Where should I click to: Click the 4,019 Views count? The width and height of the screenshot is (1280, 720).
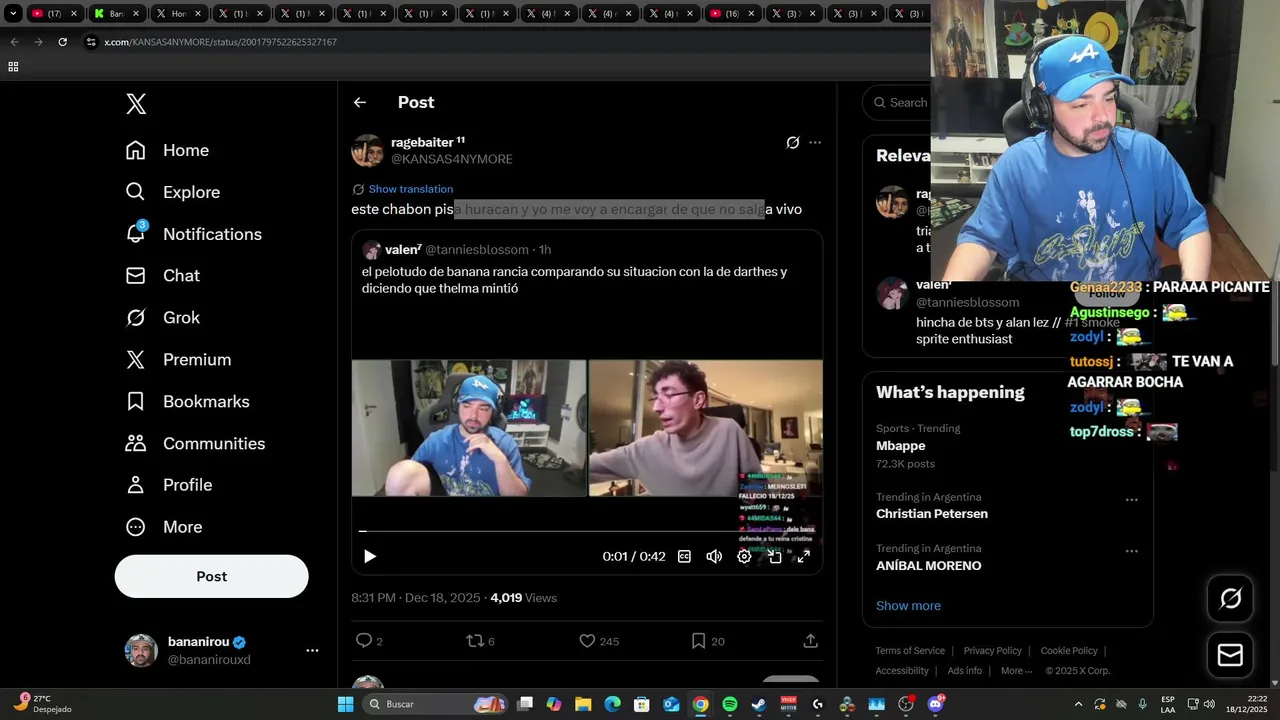(523, 598)
